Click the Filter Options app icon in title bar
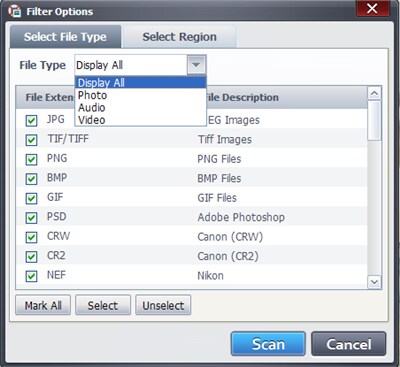The width and height of the screenshot is (400, 367). 15,11
